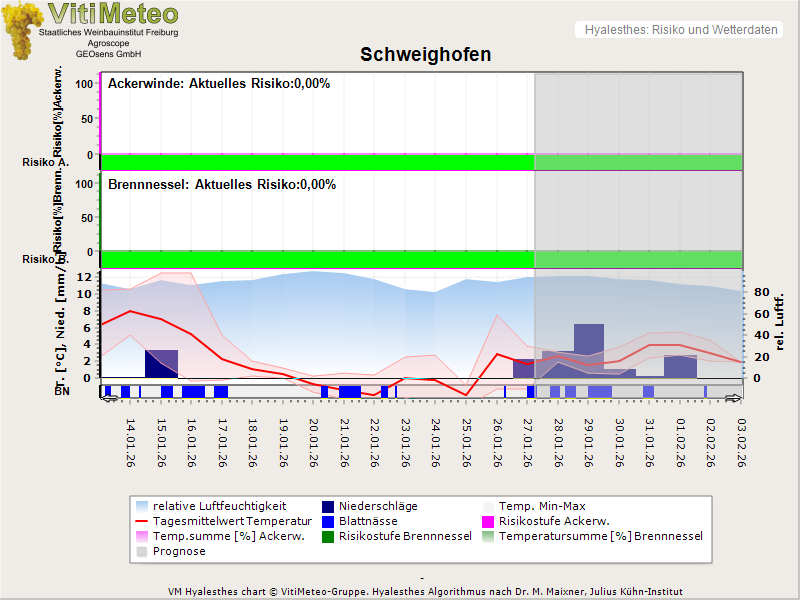Select the relative Luftfeuchtigkeit legend icon
Screen dimensions: 800x600
pyautogui.click(x=142, y=506)
